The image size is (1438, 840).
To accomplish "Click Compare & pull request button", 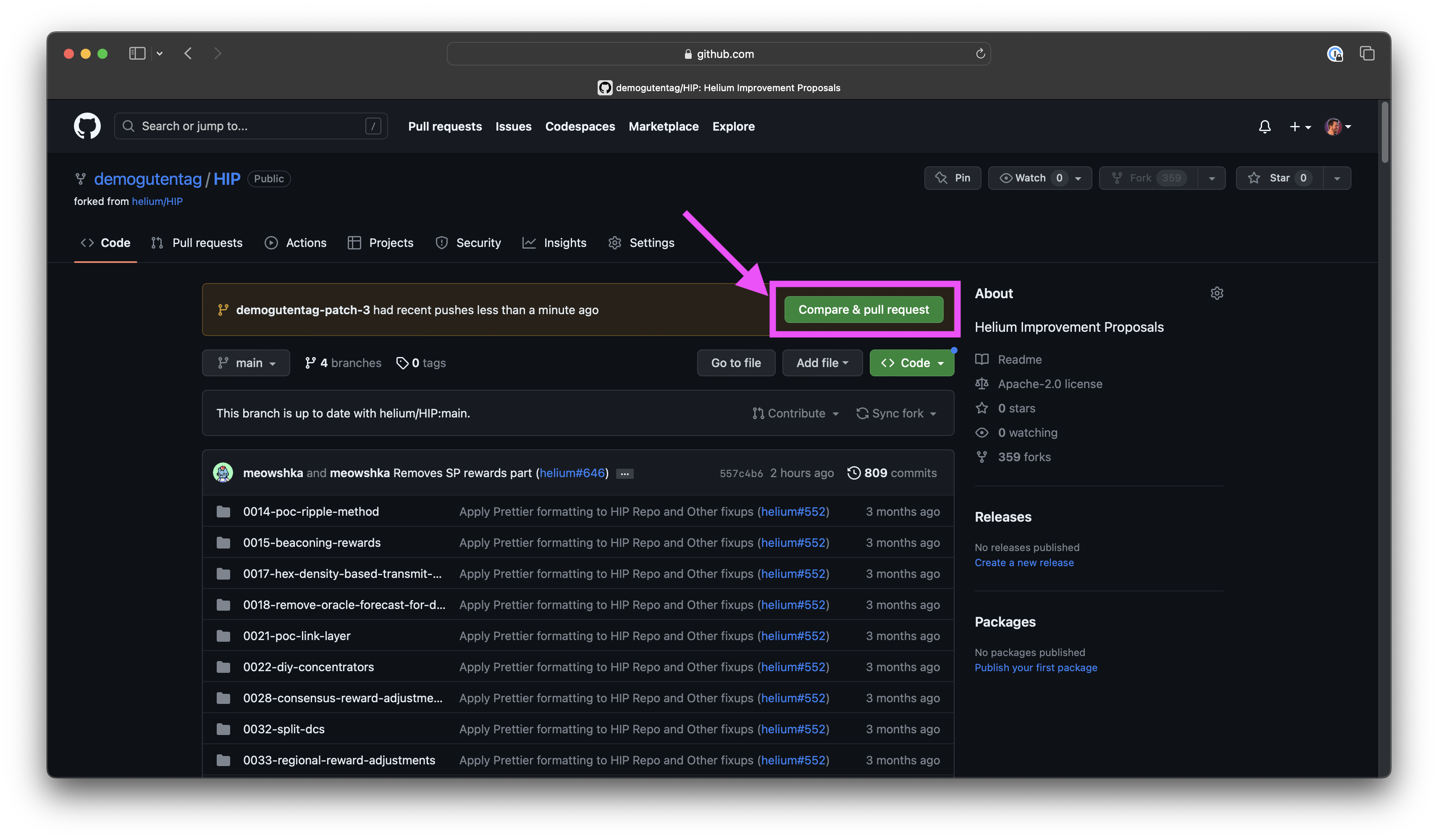I will (863, 309).
